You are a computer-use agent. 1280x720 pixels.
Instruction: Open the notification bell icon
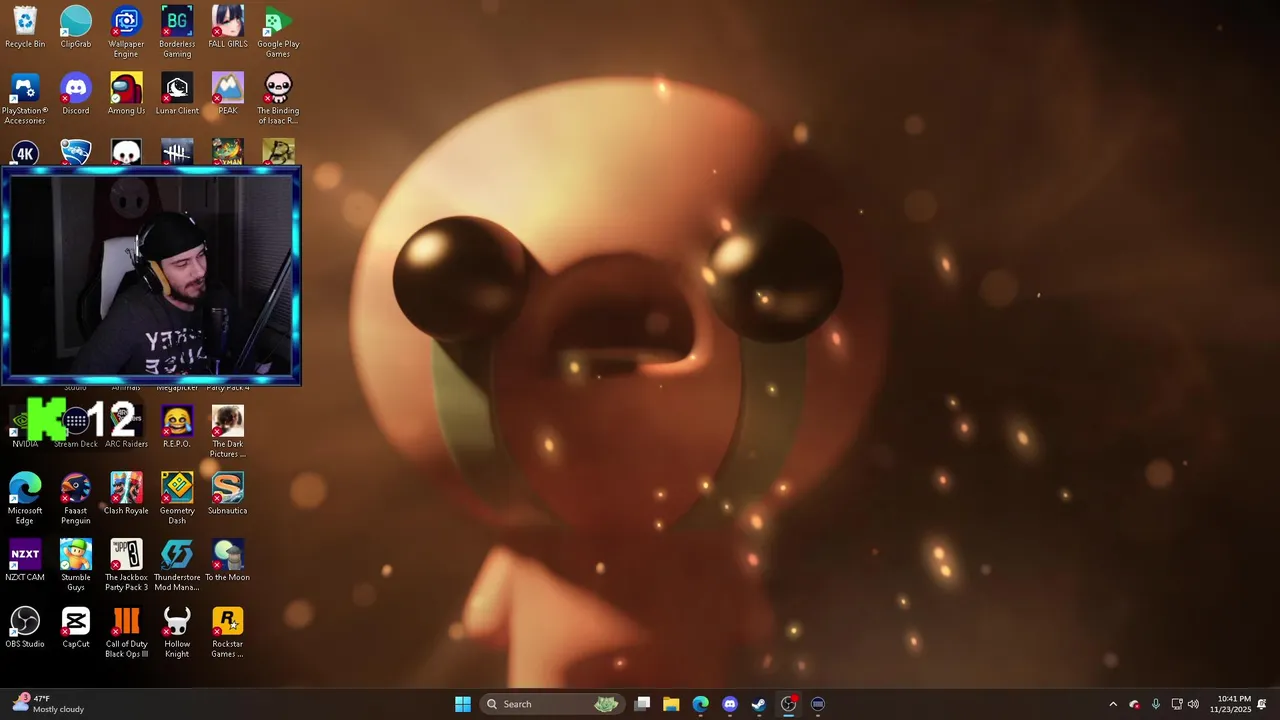click(x=1262, y=704)
